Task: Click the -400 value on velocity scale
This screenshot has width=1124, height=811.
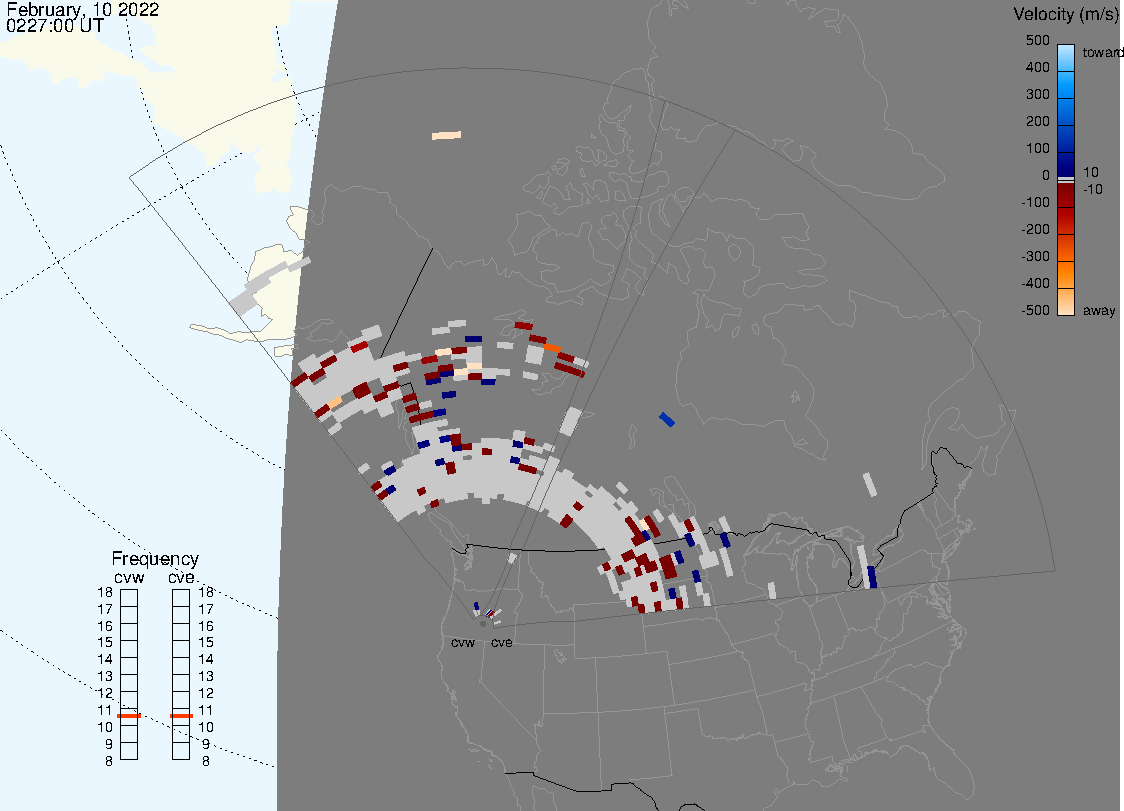Action: [x=1035, y=283]
